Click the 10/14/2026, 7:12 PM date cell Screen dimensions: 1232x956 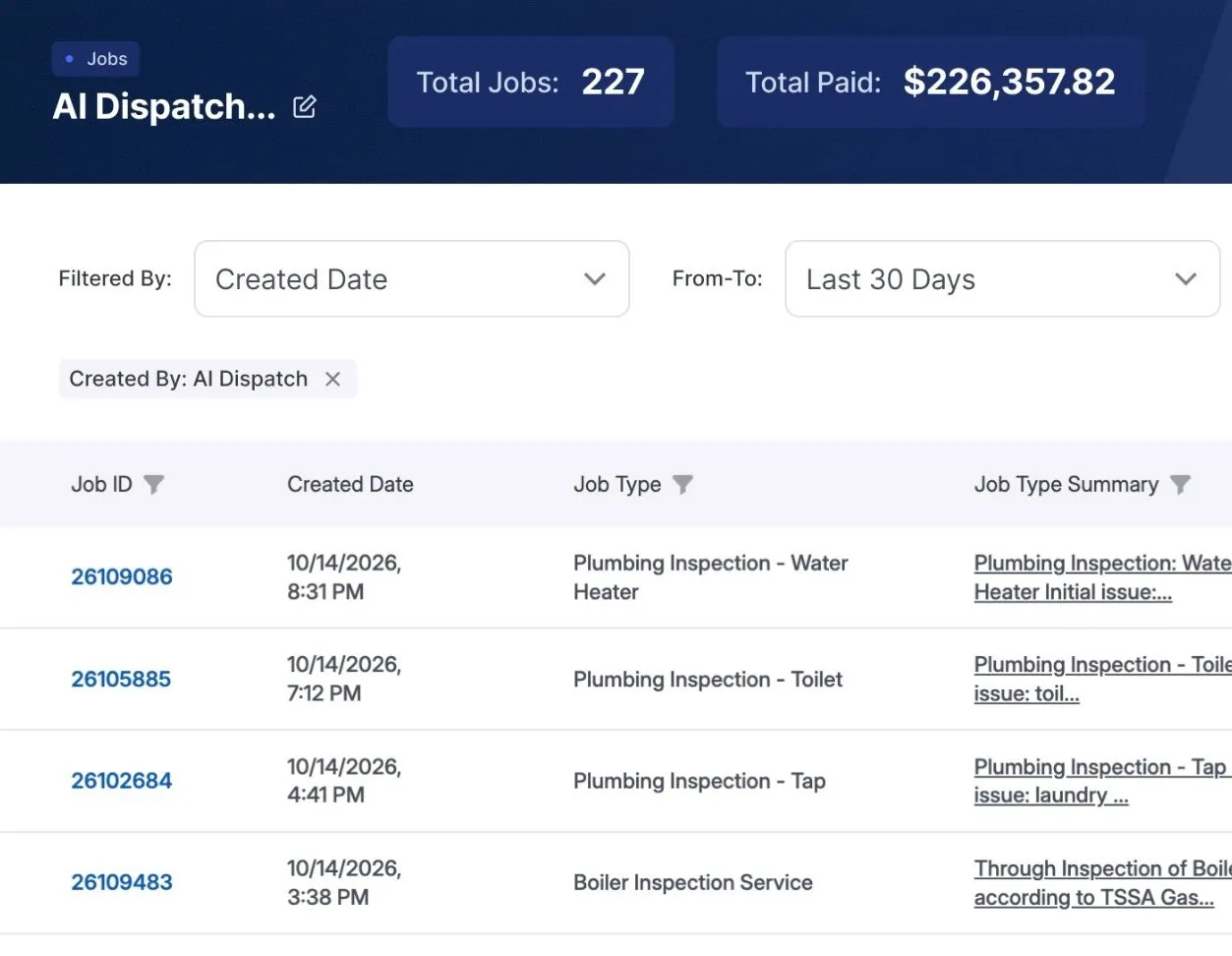[344, 680]
